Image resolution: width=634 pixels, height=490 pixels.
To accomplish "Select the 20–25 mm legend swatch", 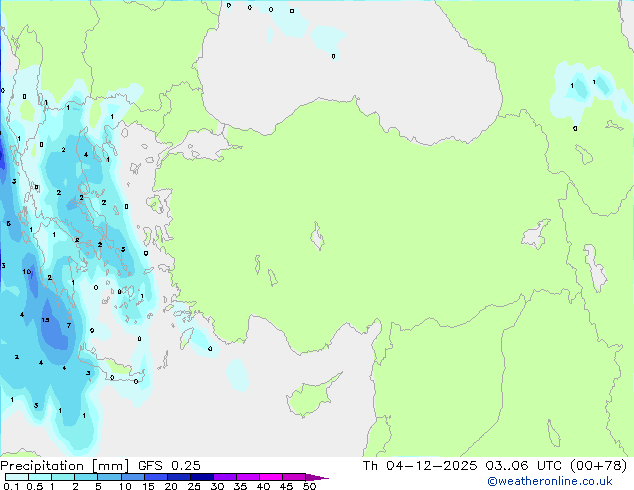I will pyautogui.click(x=178, y=477).
